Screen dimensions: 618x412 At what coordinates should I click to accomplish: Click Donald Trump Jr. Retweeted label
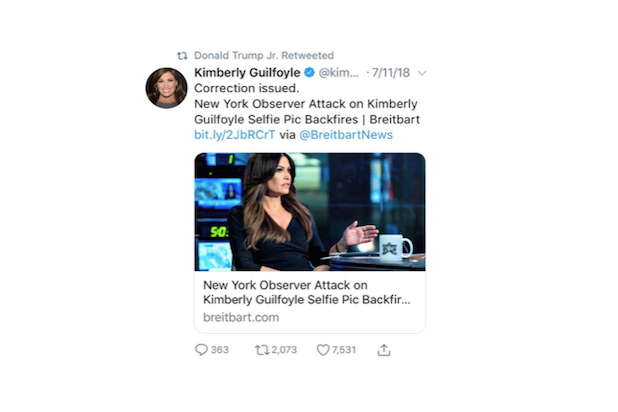pyautogui.click(x=264, y=56)
